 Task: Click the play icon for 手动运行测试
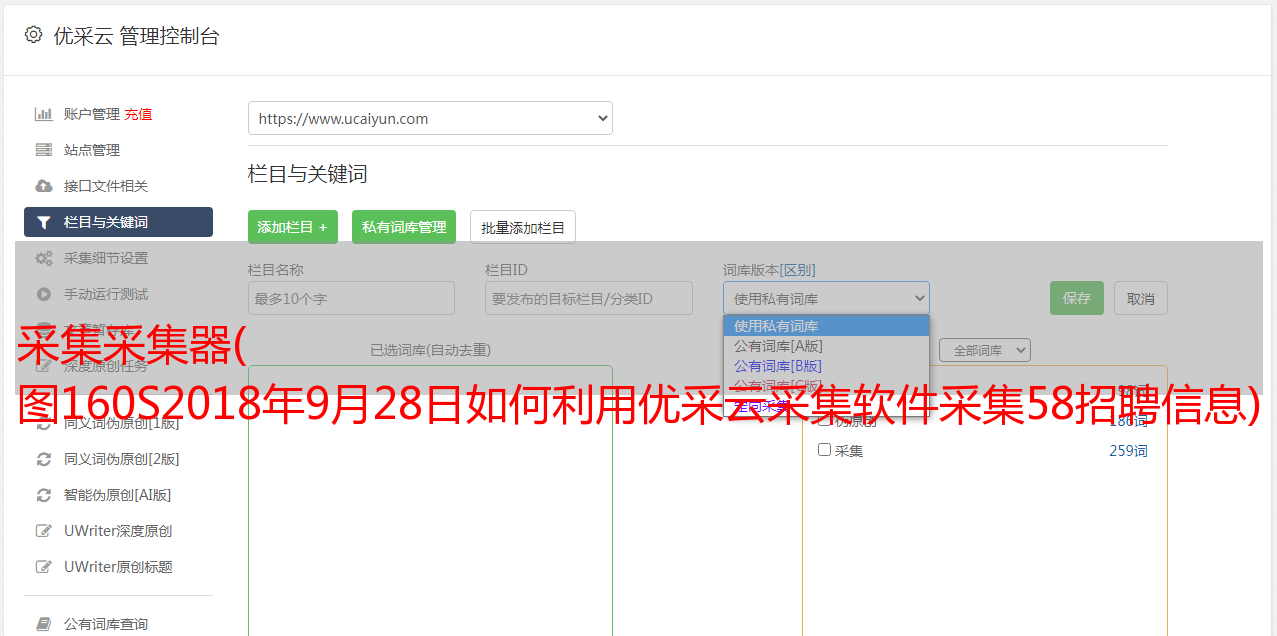[x=44, y=294]
